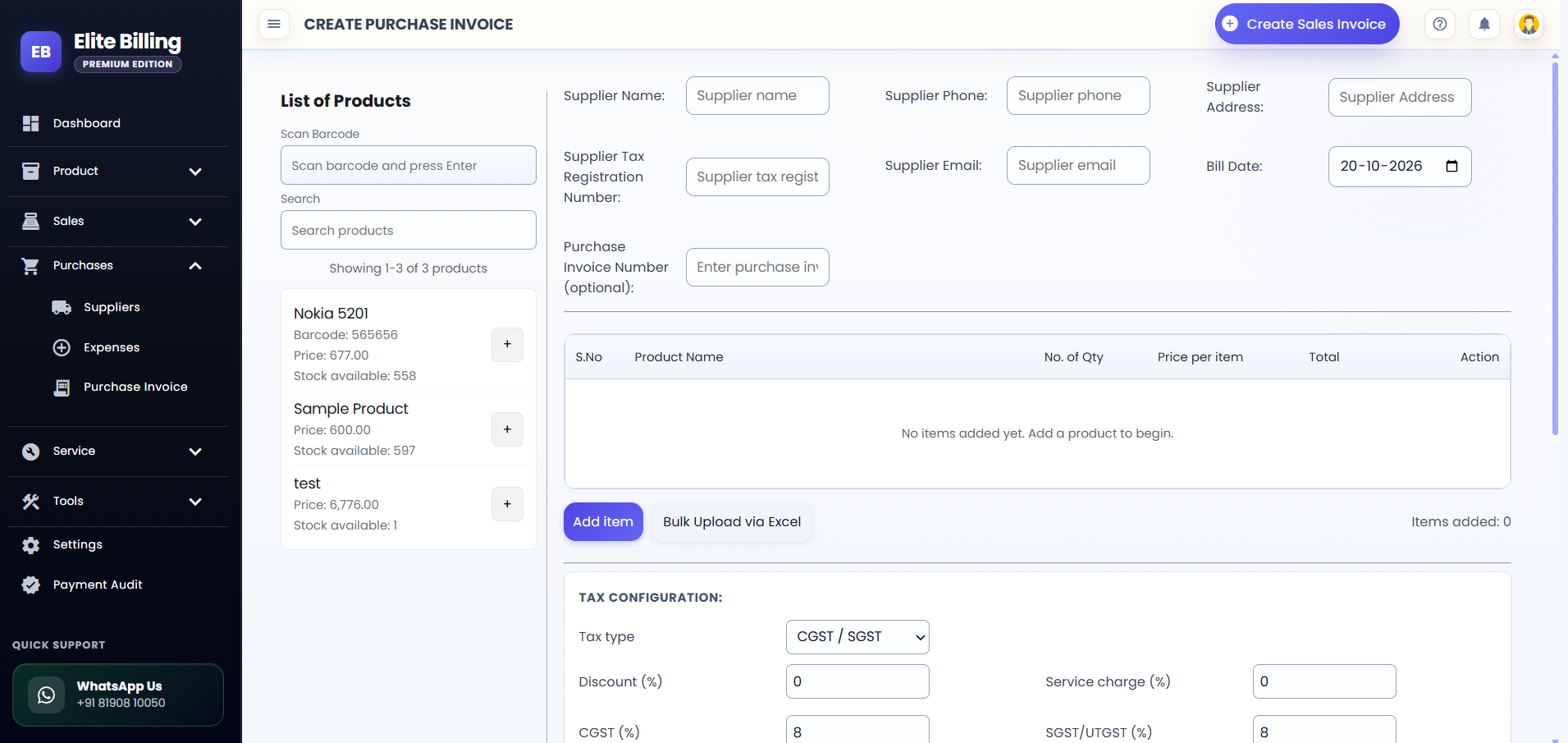Screen dimensions: 1568x743
Task: Click the Expenses plus-circle icon
Action: pyautogui.click(x=62, y=347)
